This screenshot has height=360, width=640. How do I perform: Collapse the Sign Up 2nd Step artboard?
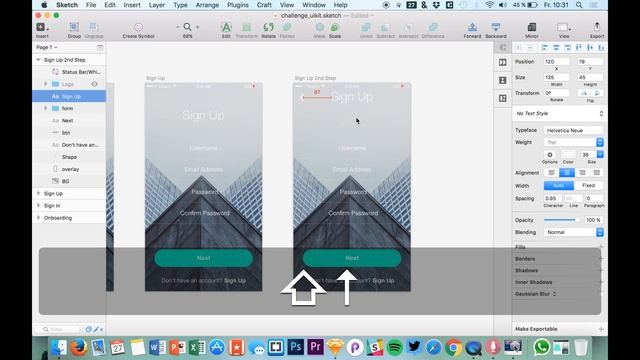[x=38, y=60]
